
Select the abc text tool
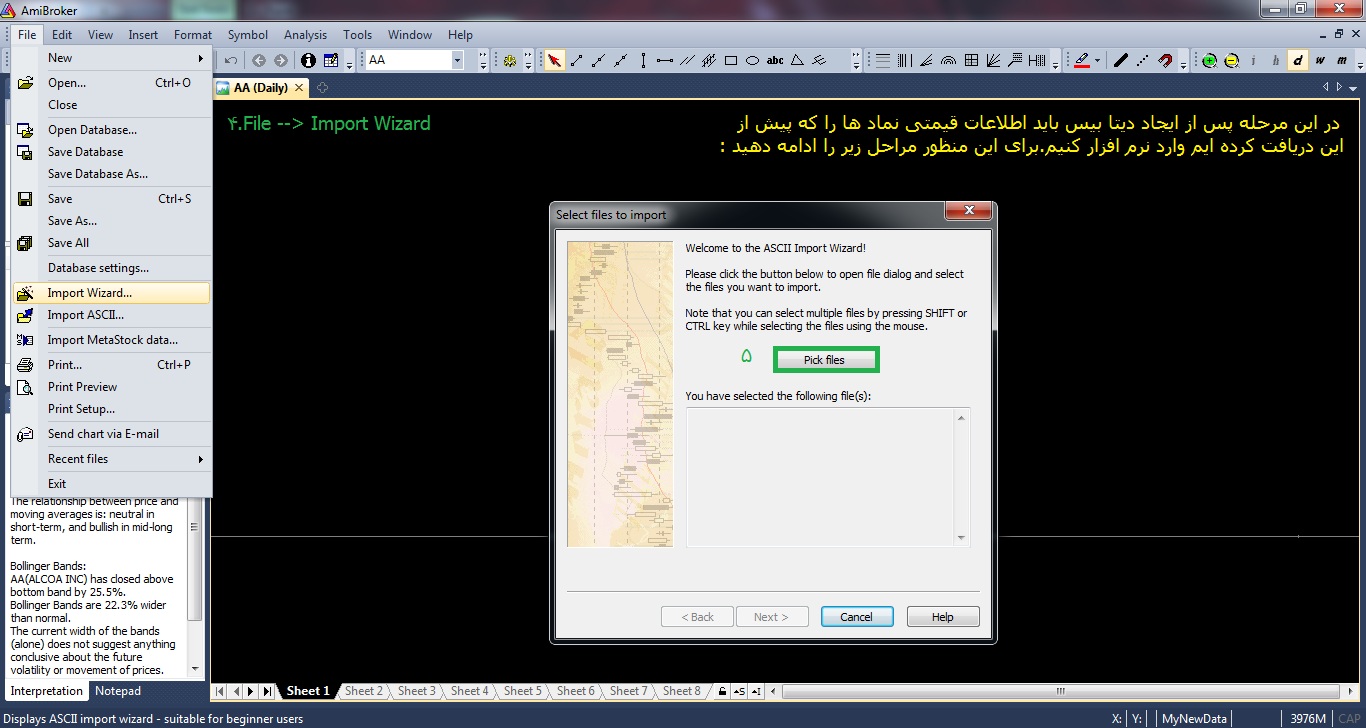(775, 60)
